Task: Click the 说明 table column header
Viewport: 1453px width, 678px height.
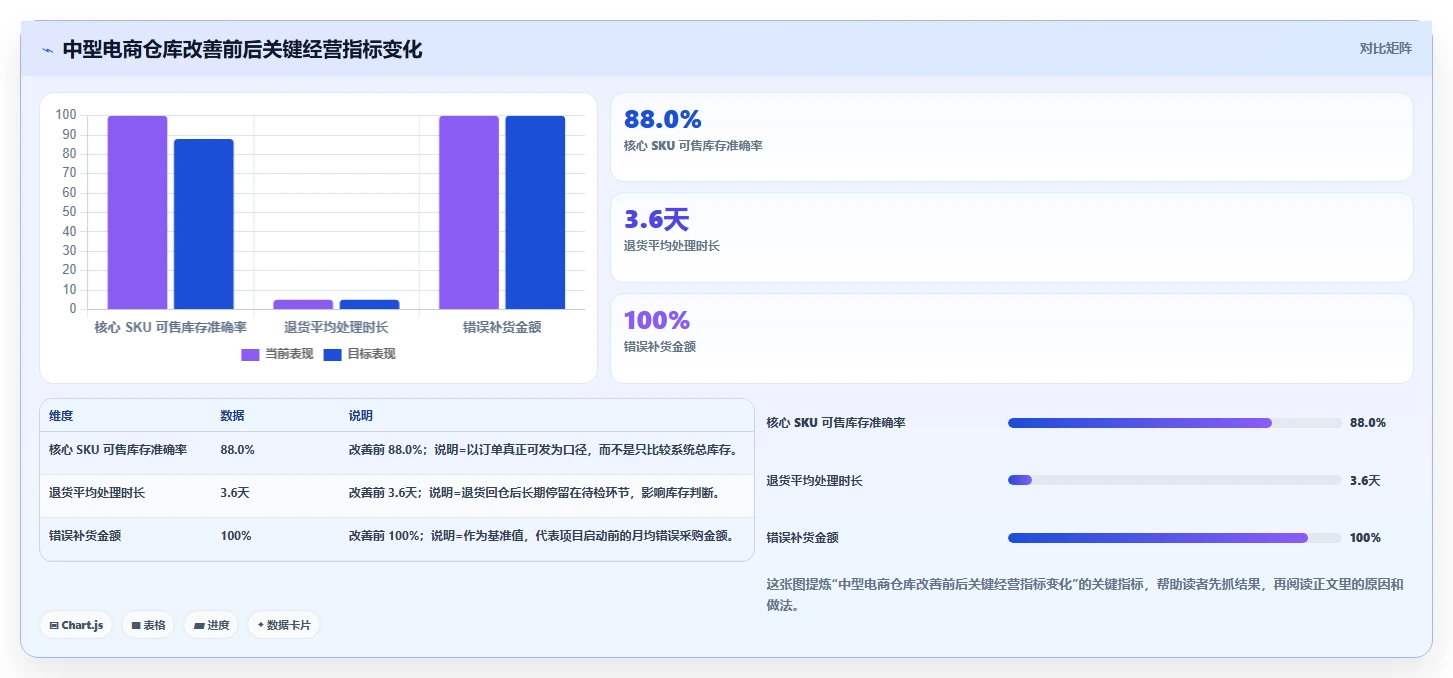Action: coord(360,416)
